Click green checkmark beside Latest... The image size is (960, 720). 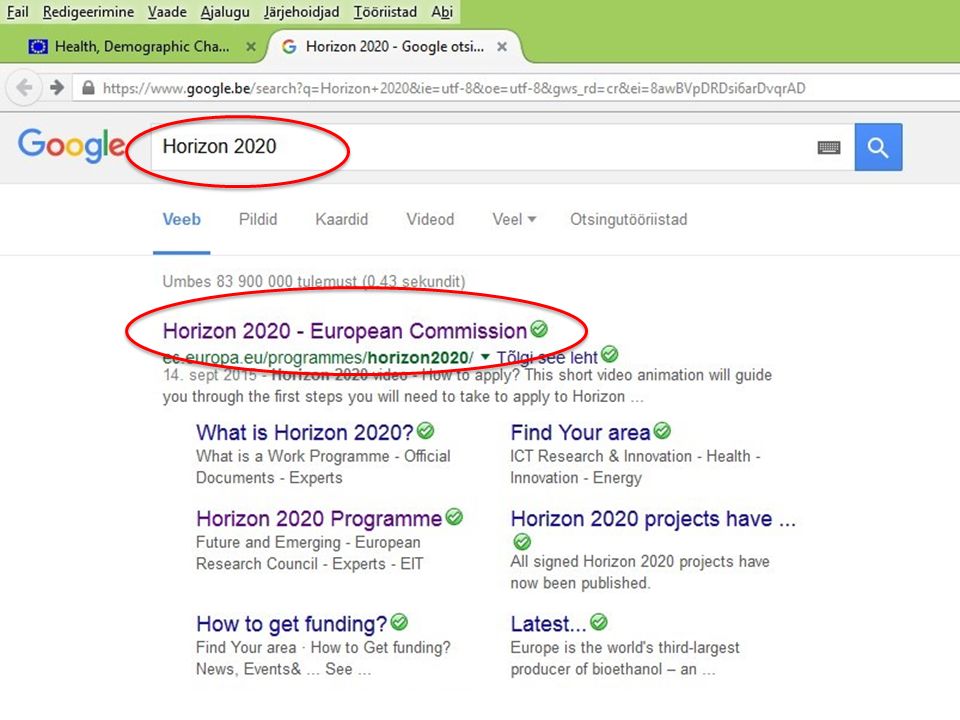[599, 623]
